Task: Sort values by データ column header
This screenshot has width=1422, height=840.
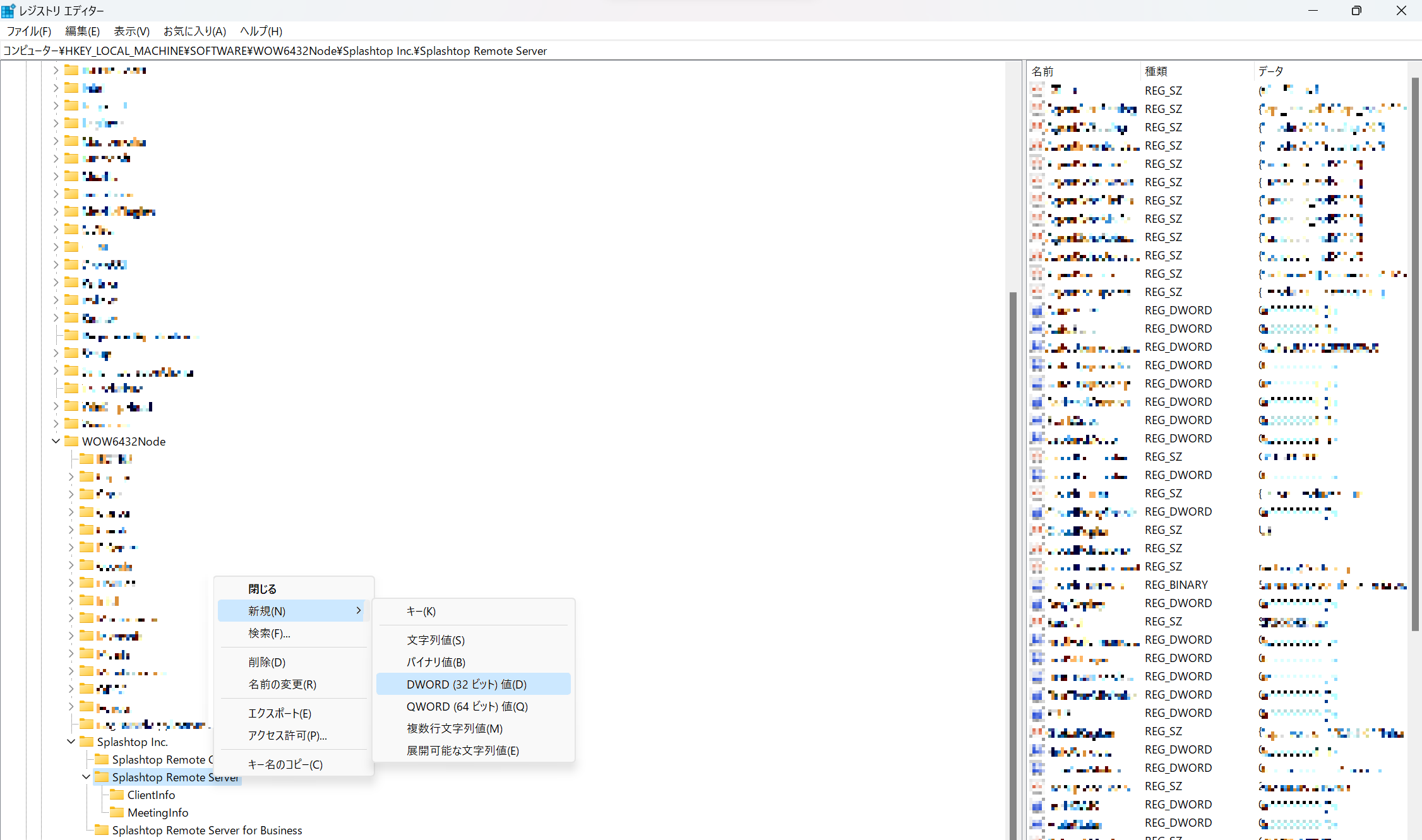Action: (x=1331, y=71)
